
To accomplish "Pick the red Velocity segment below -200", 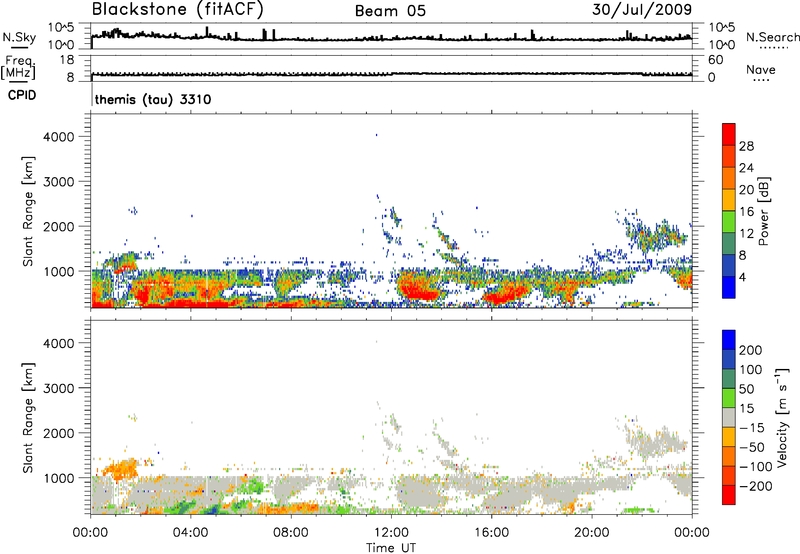I will pyautogui.click(x=729, y=495).
